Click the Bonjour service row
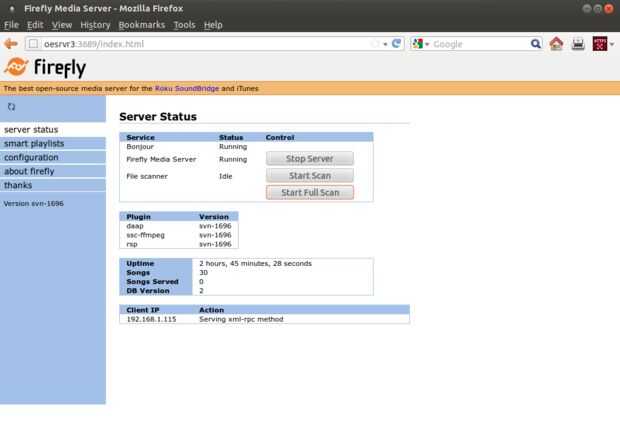620x436 pixels. (x=246, y=147)
